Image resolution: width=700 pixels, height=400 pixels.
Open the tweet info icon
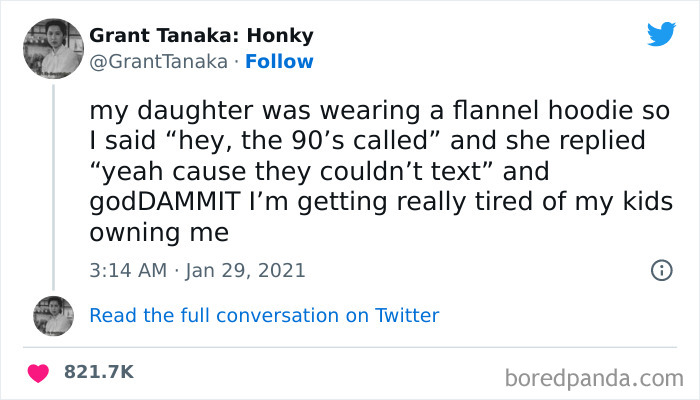tap(660, 270)
